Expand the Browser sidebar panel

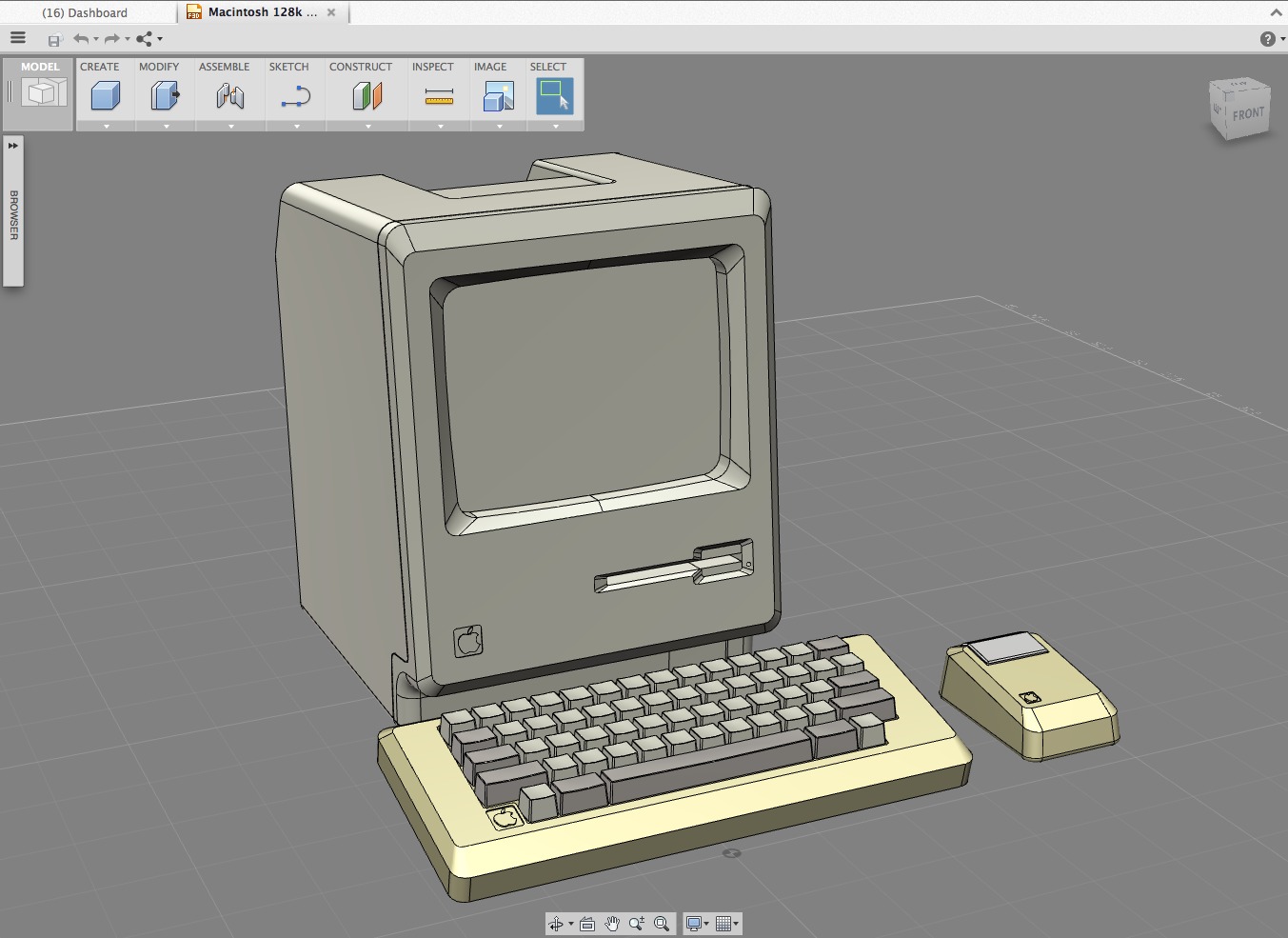click(13, 146)
